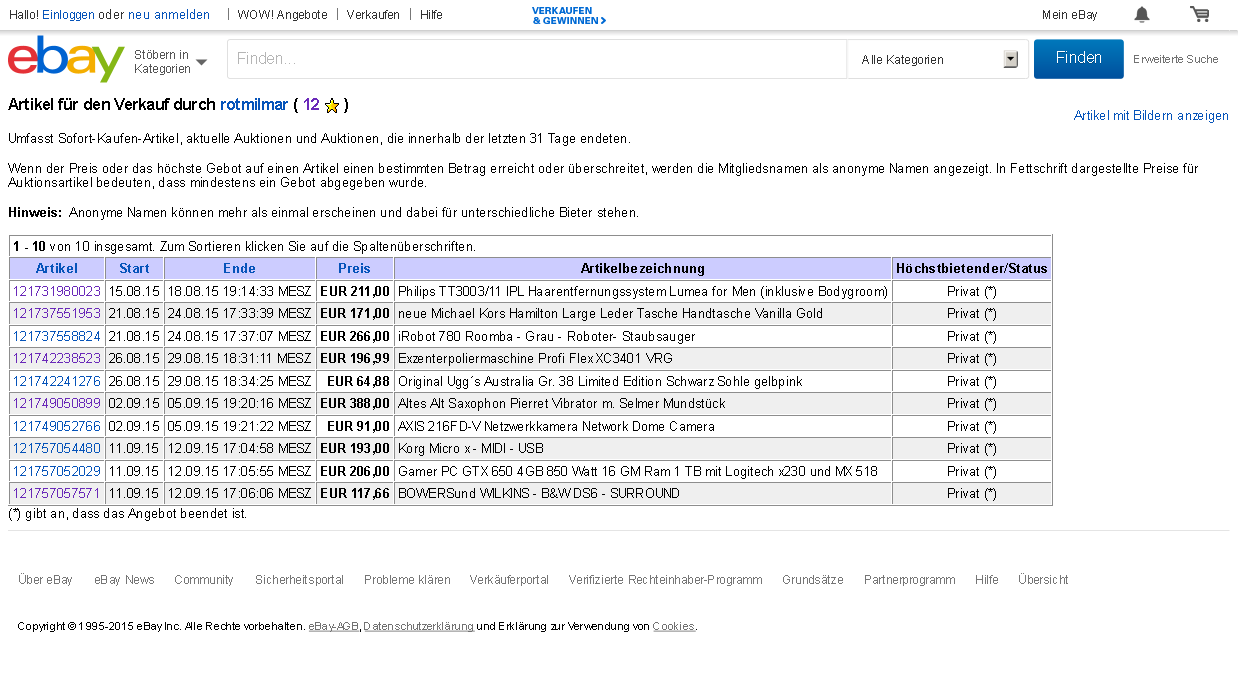
Task: Open Verkäuferportal footer link
Action: [509, 580]
